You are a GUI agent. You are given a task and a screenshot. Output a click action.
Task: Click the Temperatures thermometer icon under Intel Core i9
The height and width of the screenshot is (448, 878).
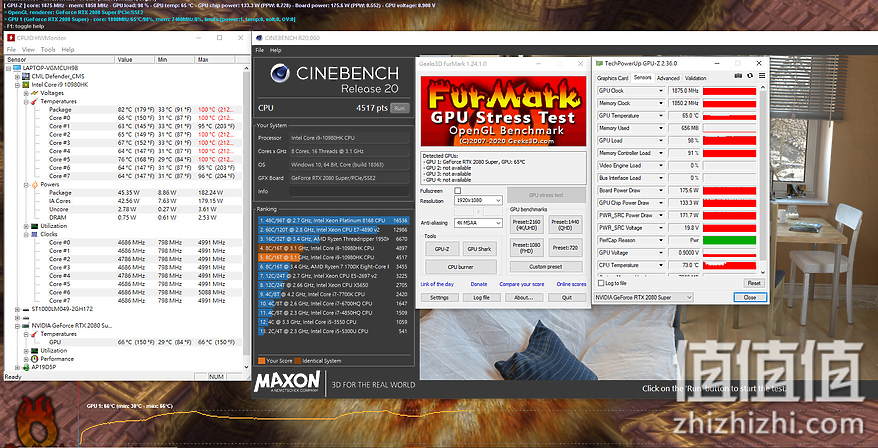pos(35,101)
